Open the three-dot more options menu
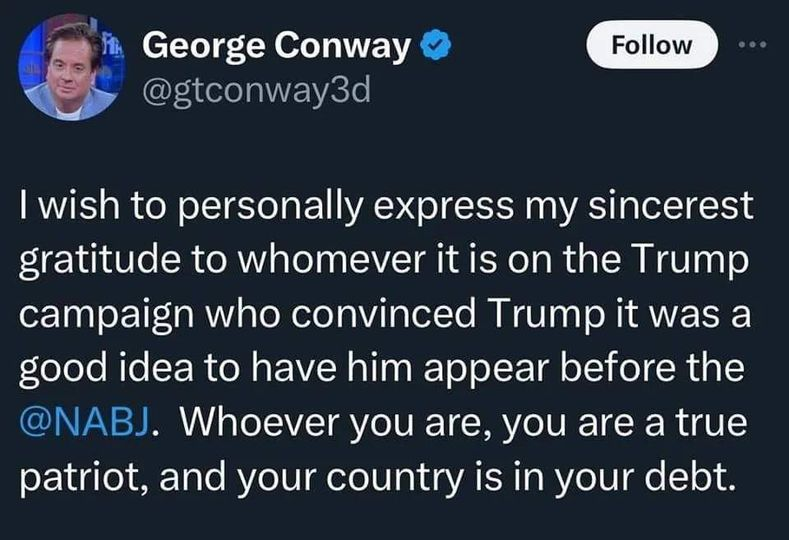Screen dimensions: 789x540 pos(749,45)
